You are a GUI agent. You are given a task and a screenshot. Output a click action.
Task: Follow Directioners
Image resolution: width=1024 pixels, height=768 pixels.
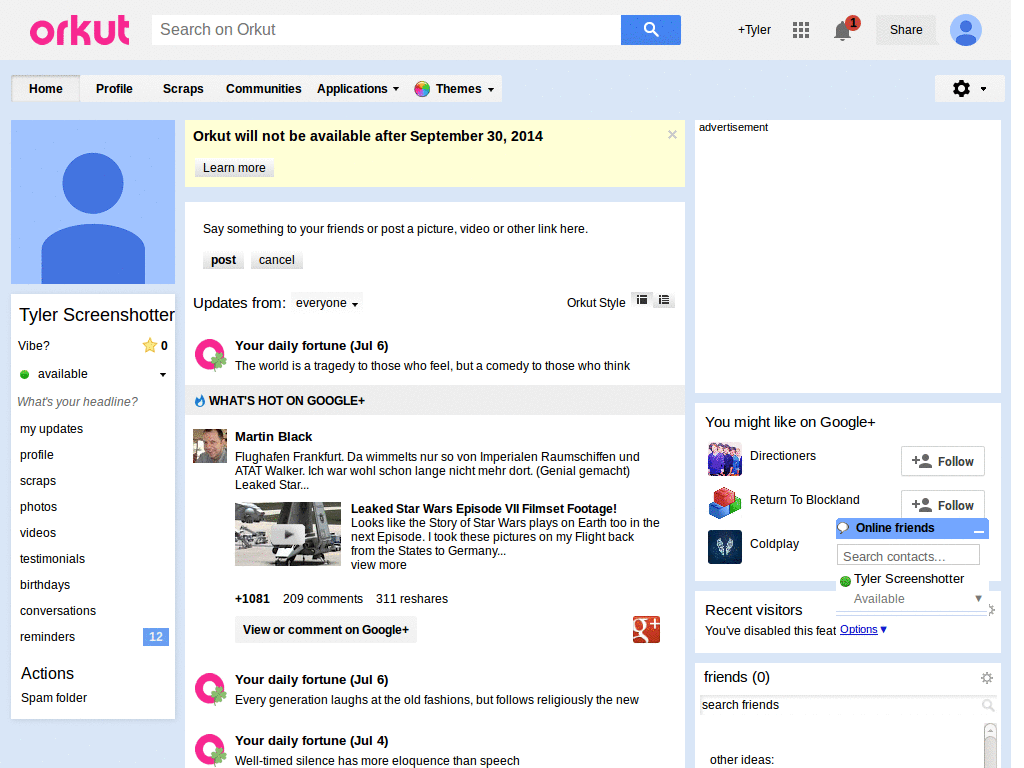click(942, 462)
